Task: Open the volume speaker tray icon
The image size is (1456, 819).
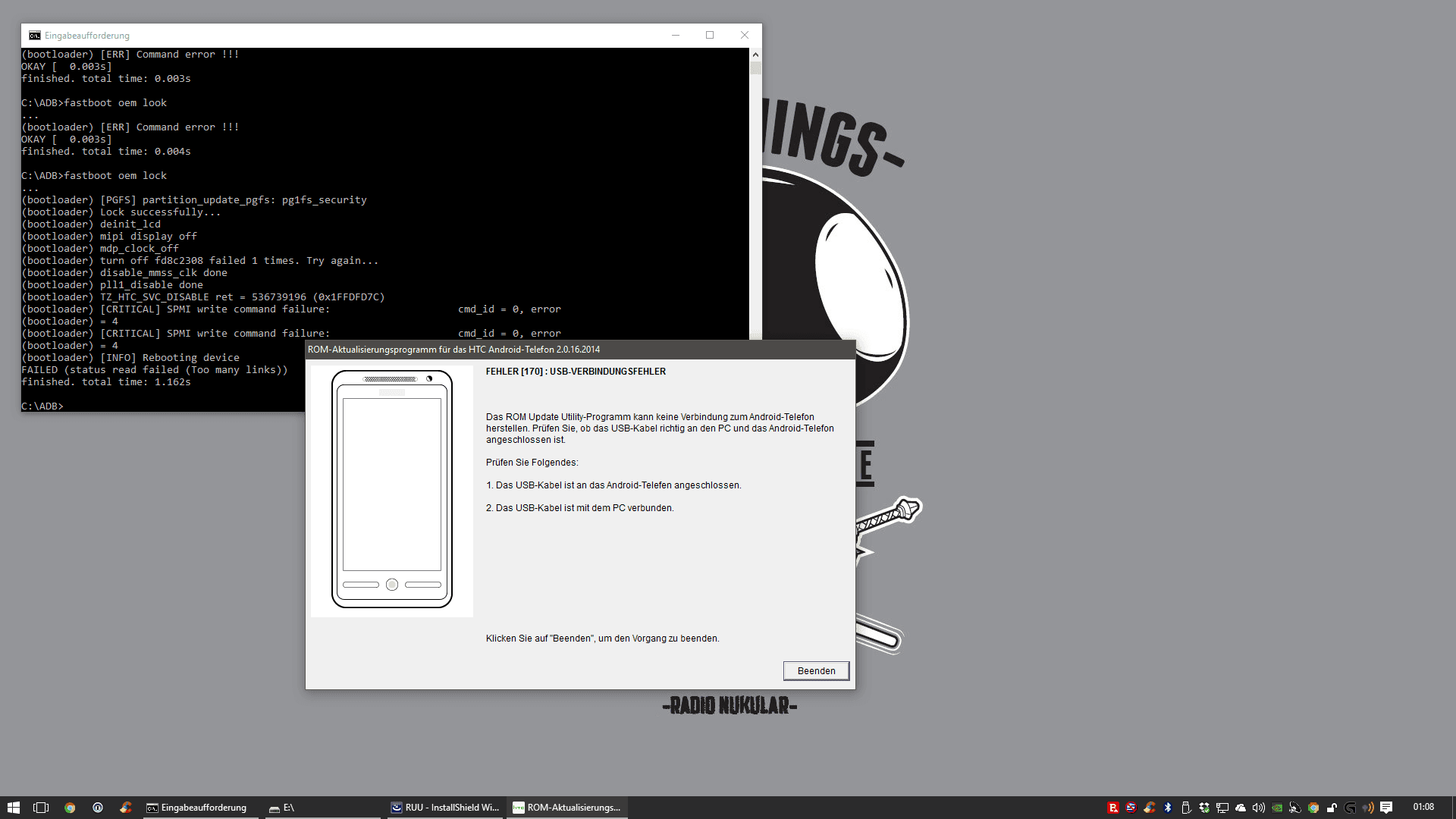Action: point(1259,808)
